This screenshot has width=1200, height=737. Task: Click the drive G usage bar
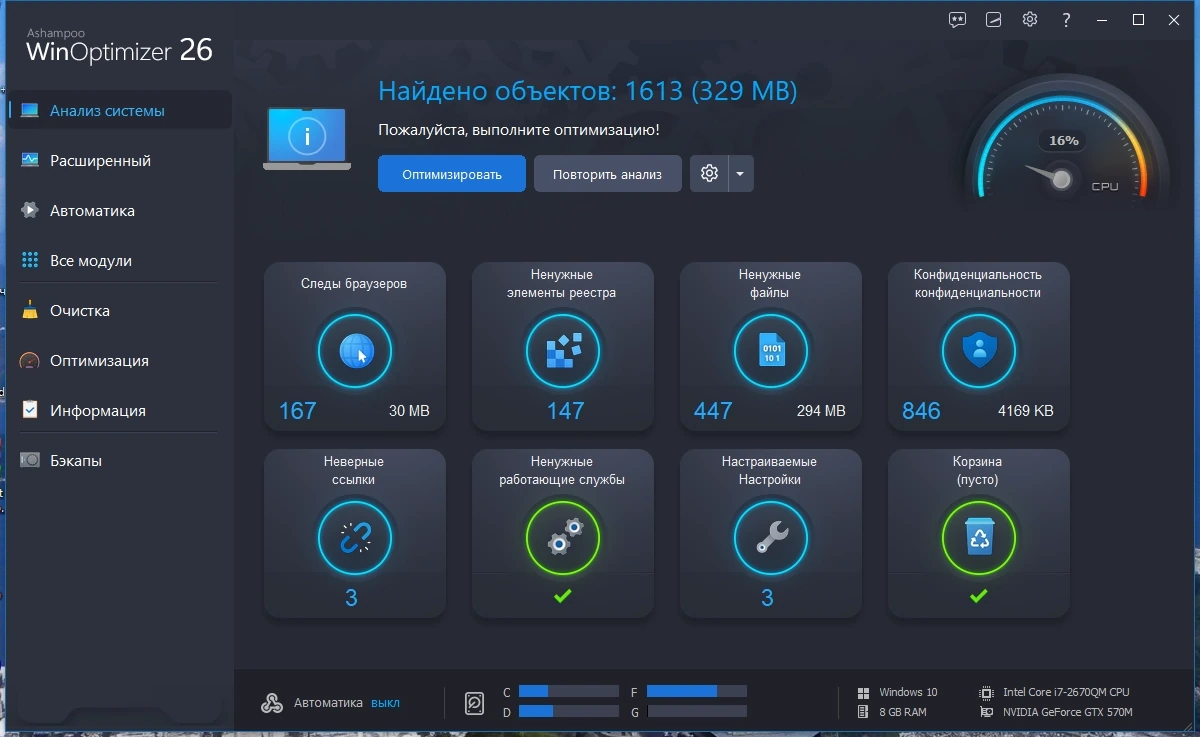pos(697,711)
